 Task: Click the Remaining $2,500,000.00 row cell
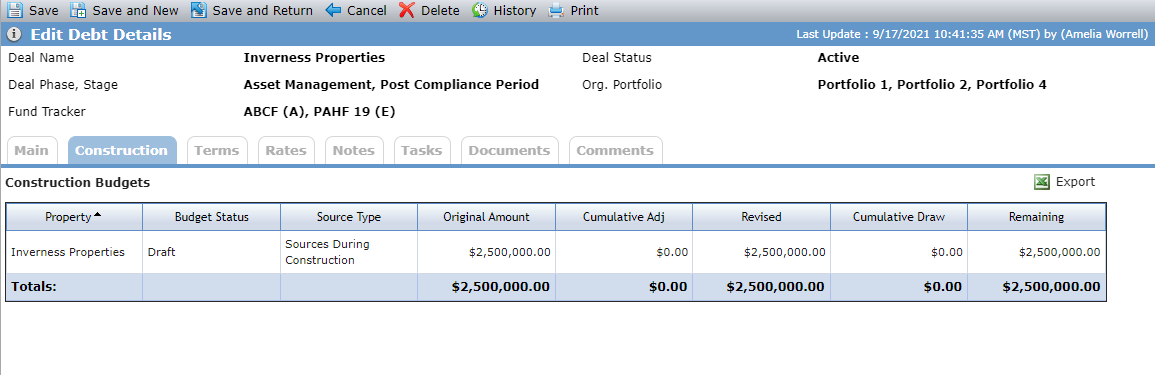pyautogui.click(x=1036, y=252)
